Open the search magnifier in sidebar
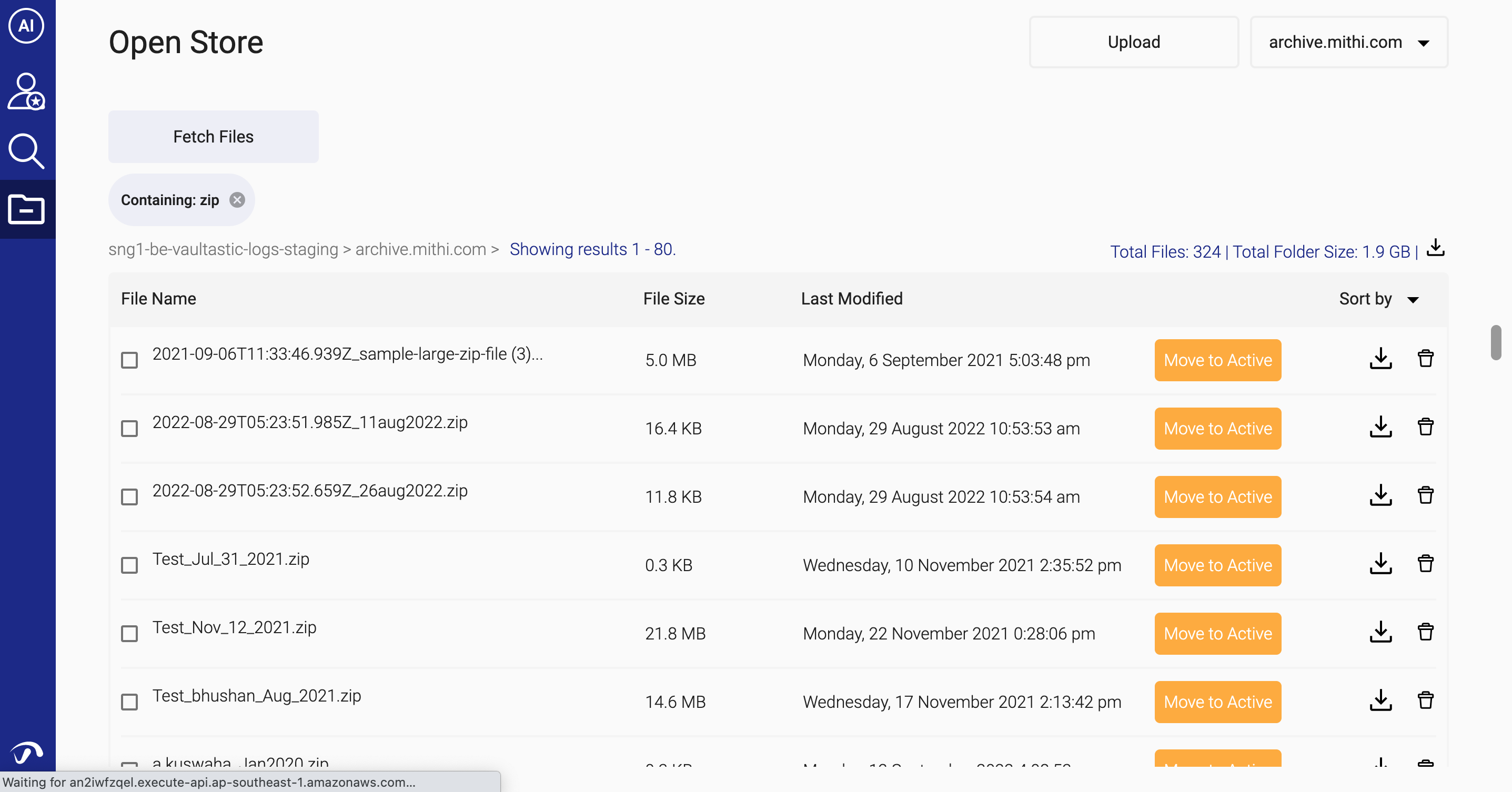1512x792 pixels. pos(26,151)
